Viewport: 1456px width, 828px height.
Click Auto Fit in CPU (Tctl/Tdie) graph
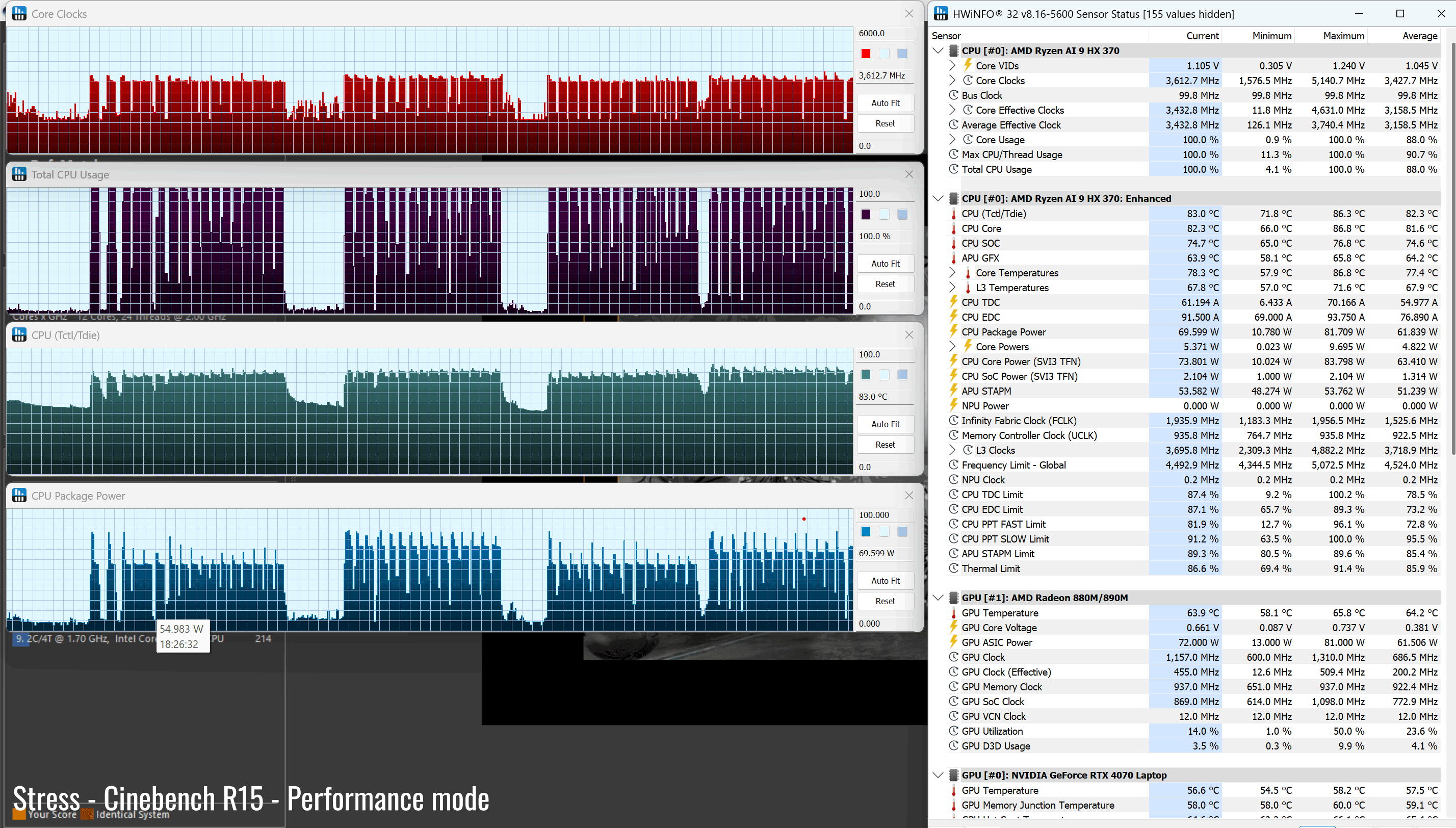[x=885, y=424]
